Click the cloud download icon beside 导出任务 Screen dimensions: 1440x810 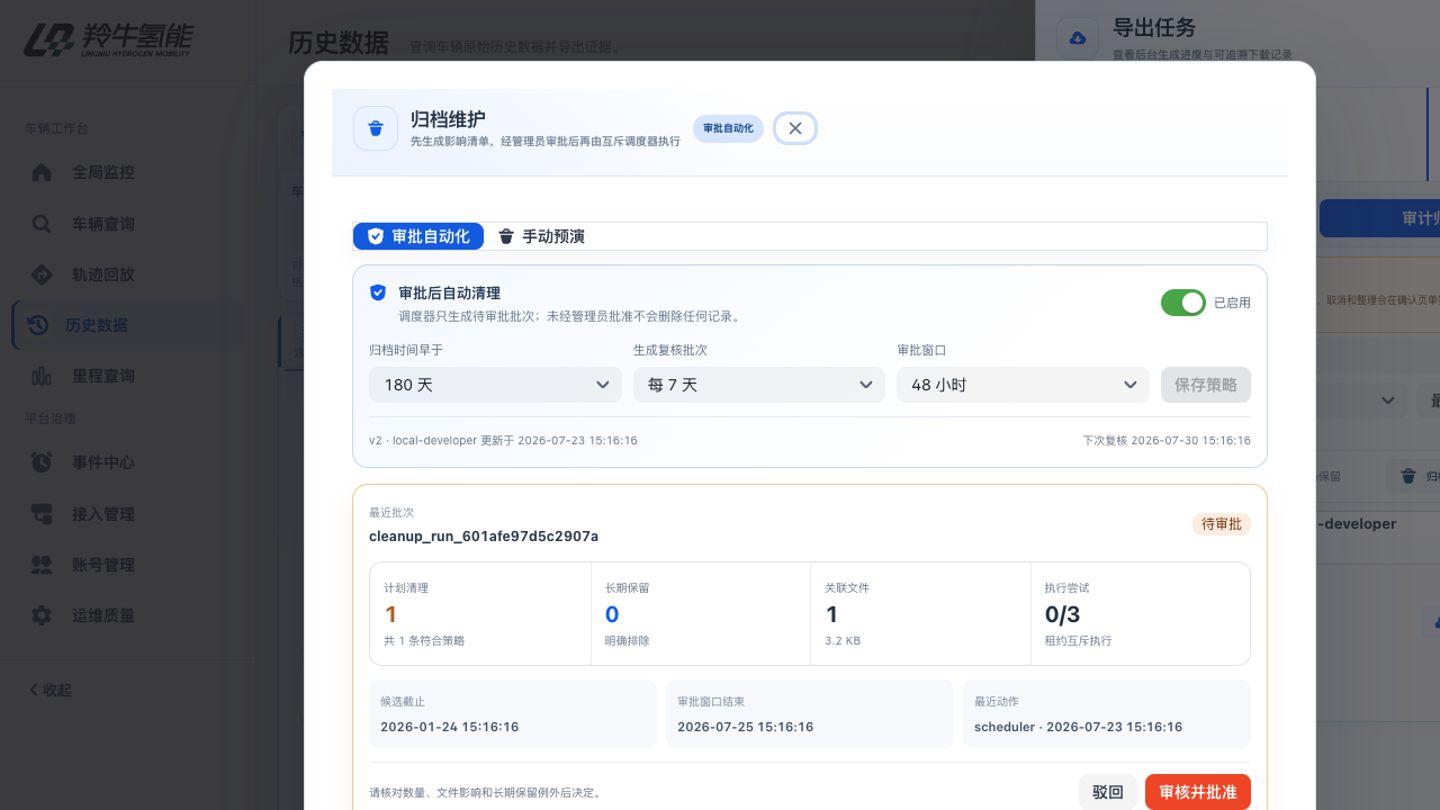[1078, 38]
